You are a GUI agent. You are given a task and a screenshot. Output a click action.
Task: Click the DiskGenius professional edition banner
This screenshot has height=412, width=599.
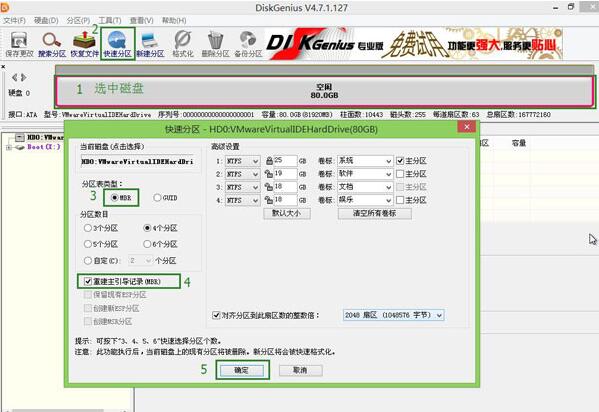pyautogui.click(x=414, y=44)
